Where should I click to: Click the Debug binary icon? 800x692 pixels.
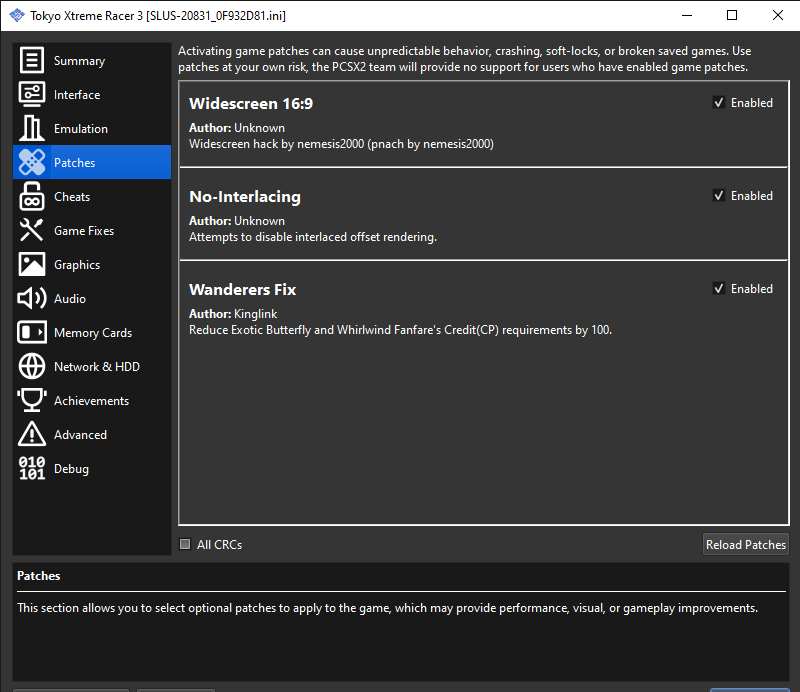click(32, 468)
